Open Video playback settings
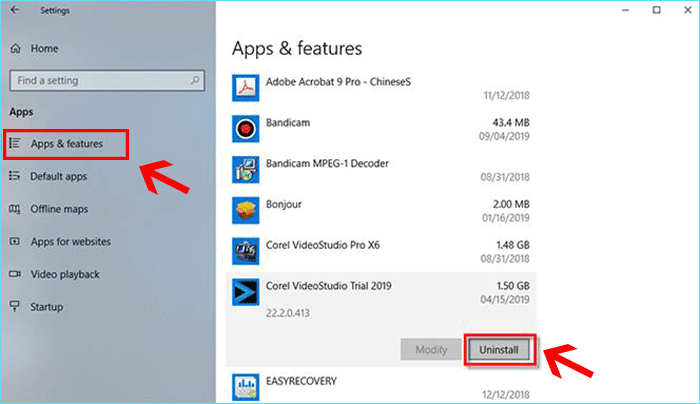 pyautogui.click(x=65, y=274)
